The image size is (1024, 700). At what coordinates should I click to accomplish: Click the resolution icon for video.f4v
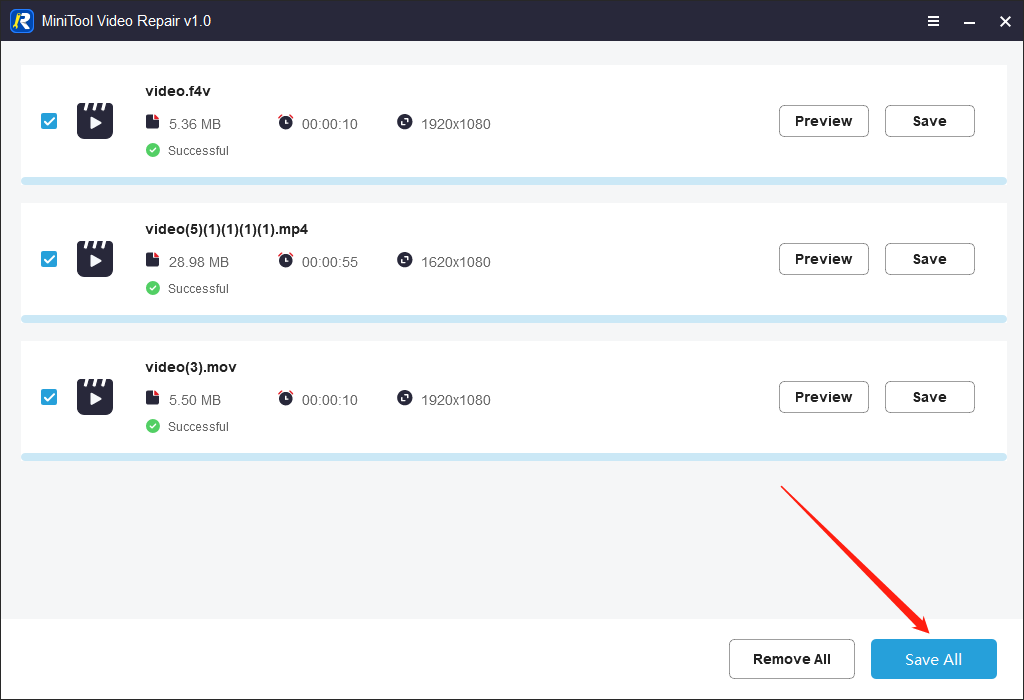(x=404, y=122)
